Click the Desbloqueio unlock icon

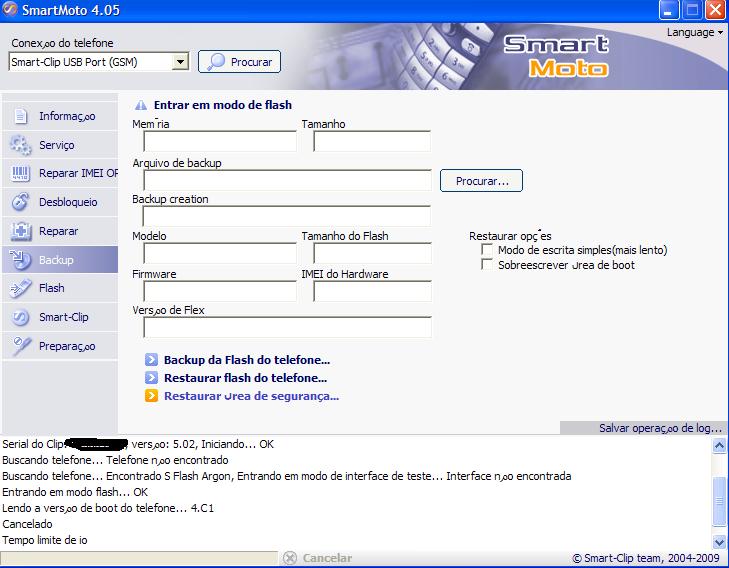tap(20, 202)
